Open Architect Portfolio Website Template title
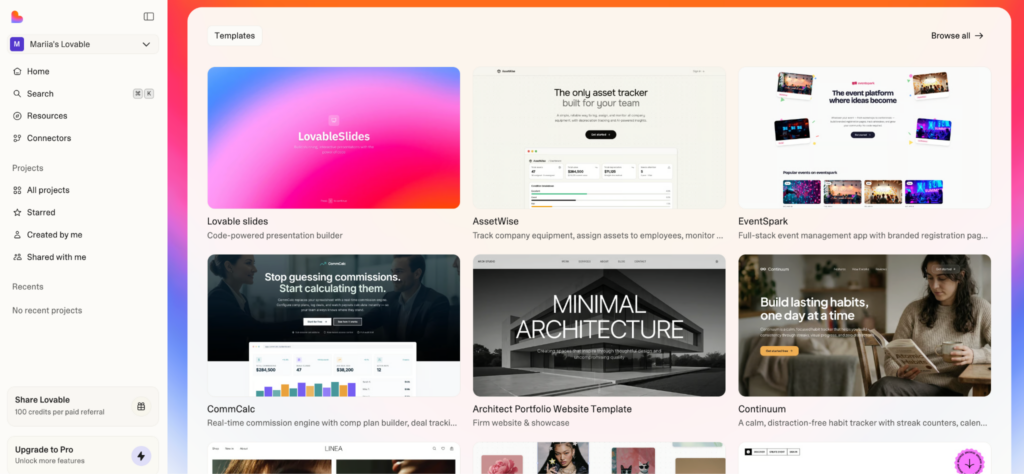The image size is (1024, 474). (552, 409)
